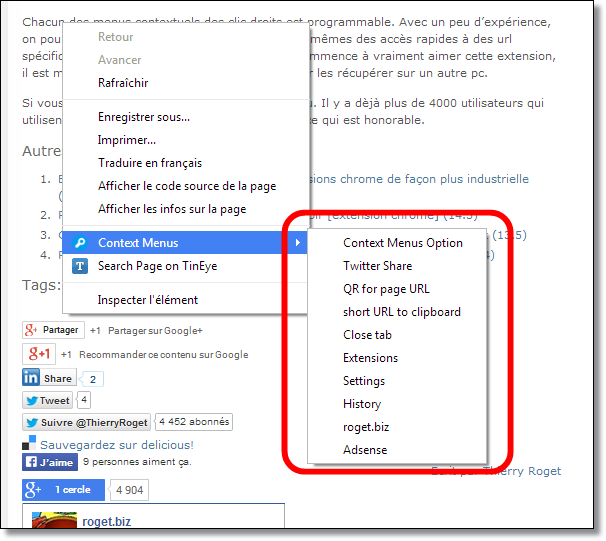Select Afficher le code source de la page
Viewport: 606px width, 541px height.
[186, 186]
